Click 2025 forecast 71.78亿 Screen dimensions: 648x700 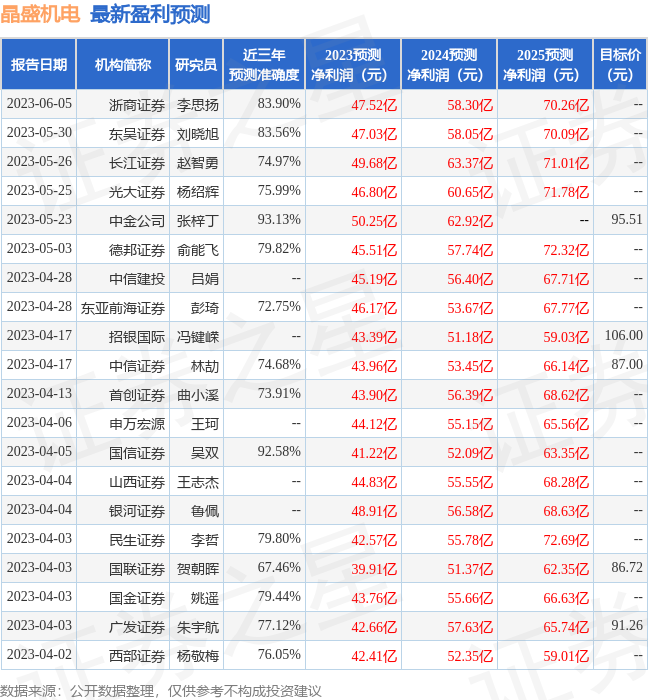click(x=566, y=192)
